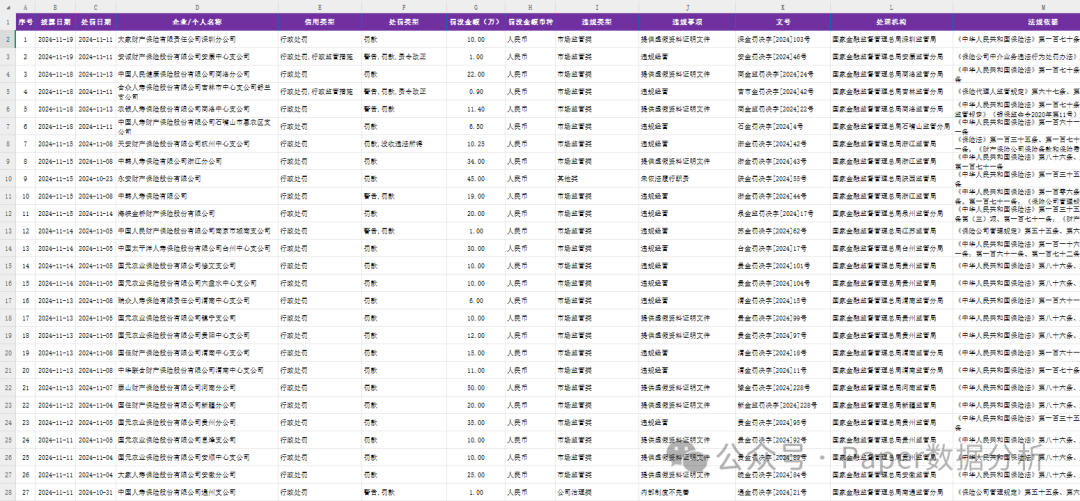Click the select-all corner triangle
Image resolution: width=1080 pixels, height=501 pixels.
8,7
